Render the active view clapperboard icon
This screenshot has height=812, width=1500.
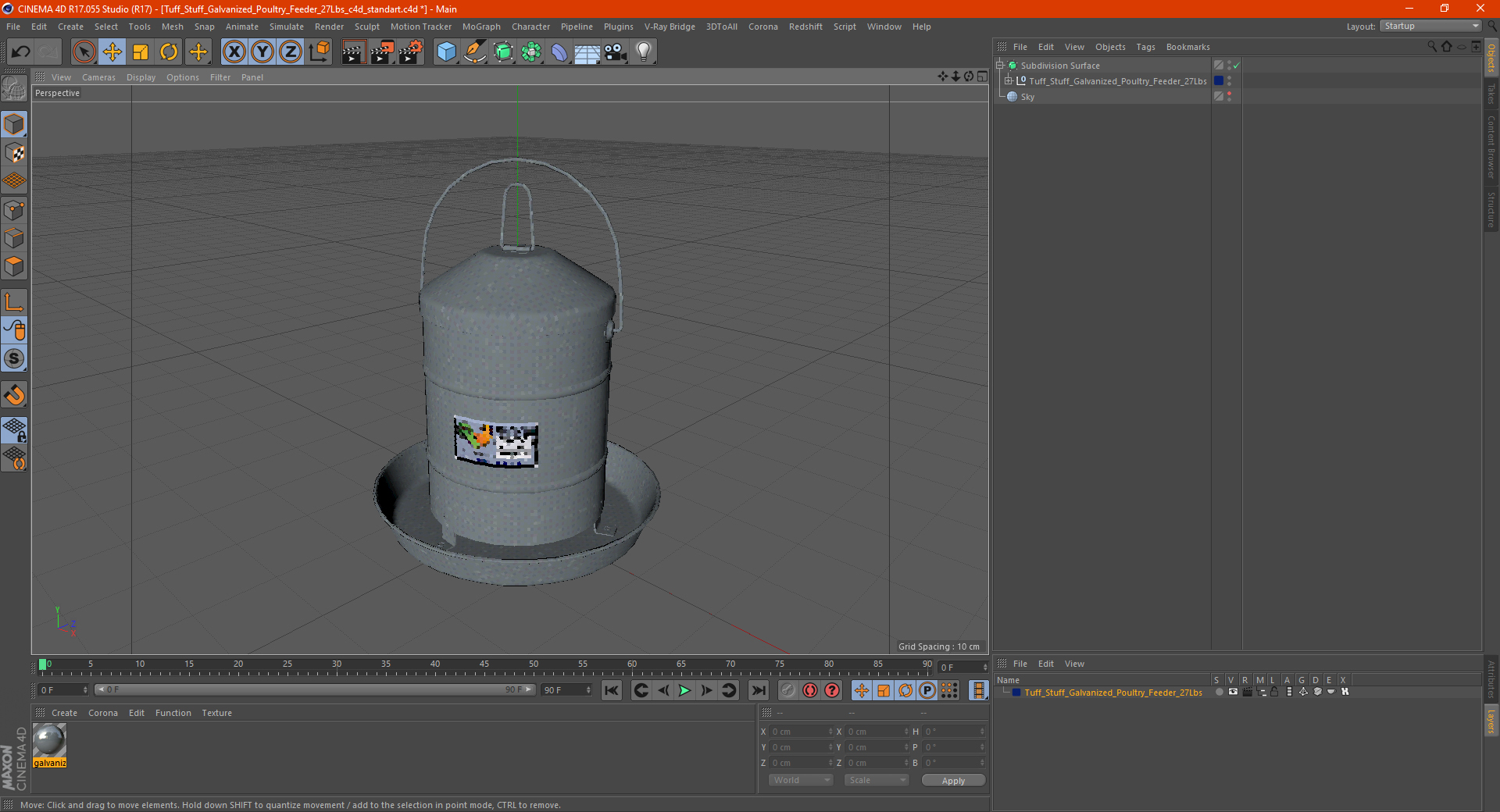(353, 52)
